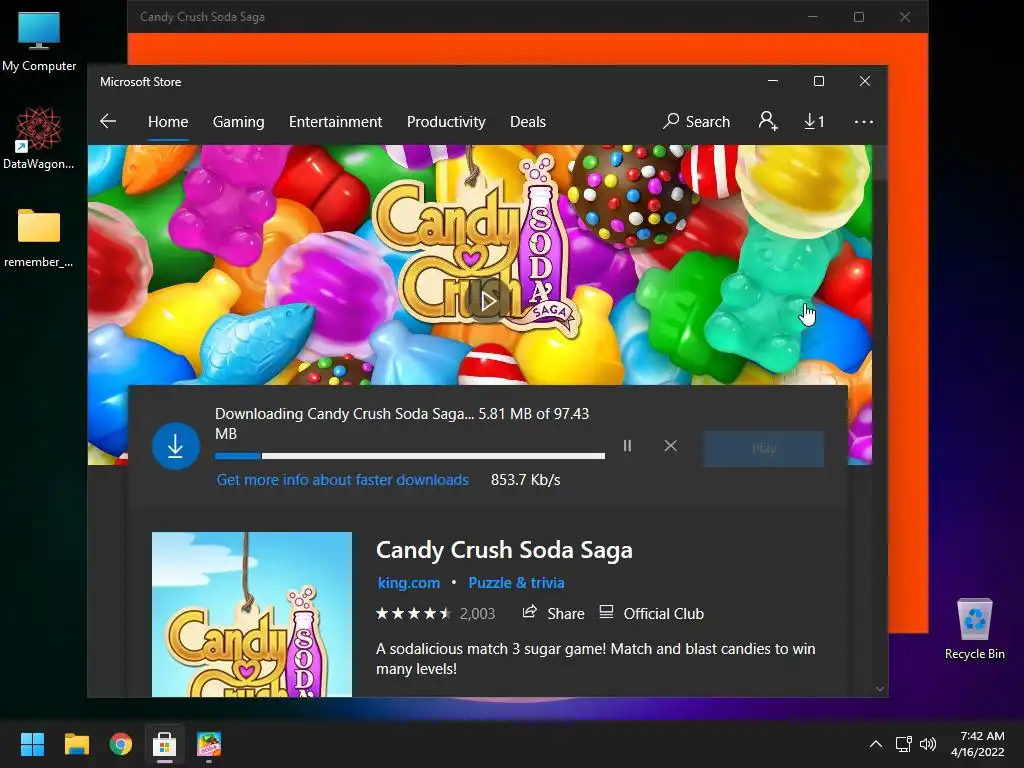The image size is (1024, 768).
Task: Open the Windows Start menu
Action: tap(32, 744)
